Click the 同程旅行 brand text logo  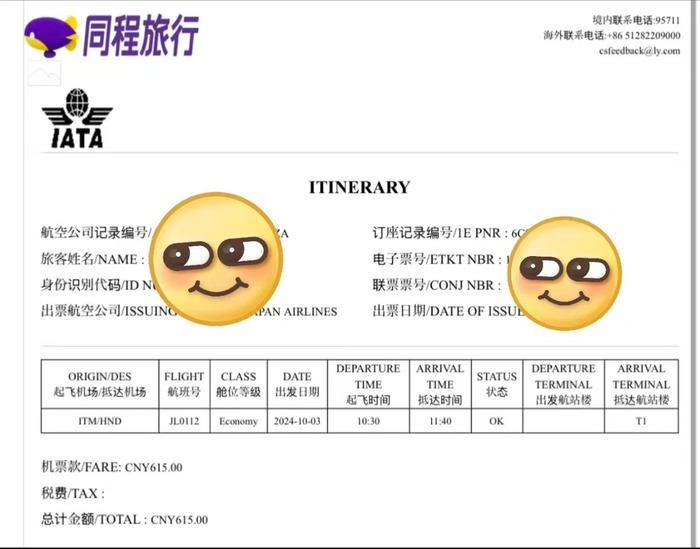[x=140, y=35]
